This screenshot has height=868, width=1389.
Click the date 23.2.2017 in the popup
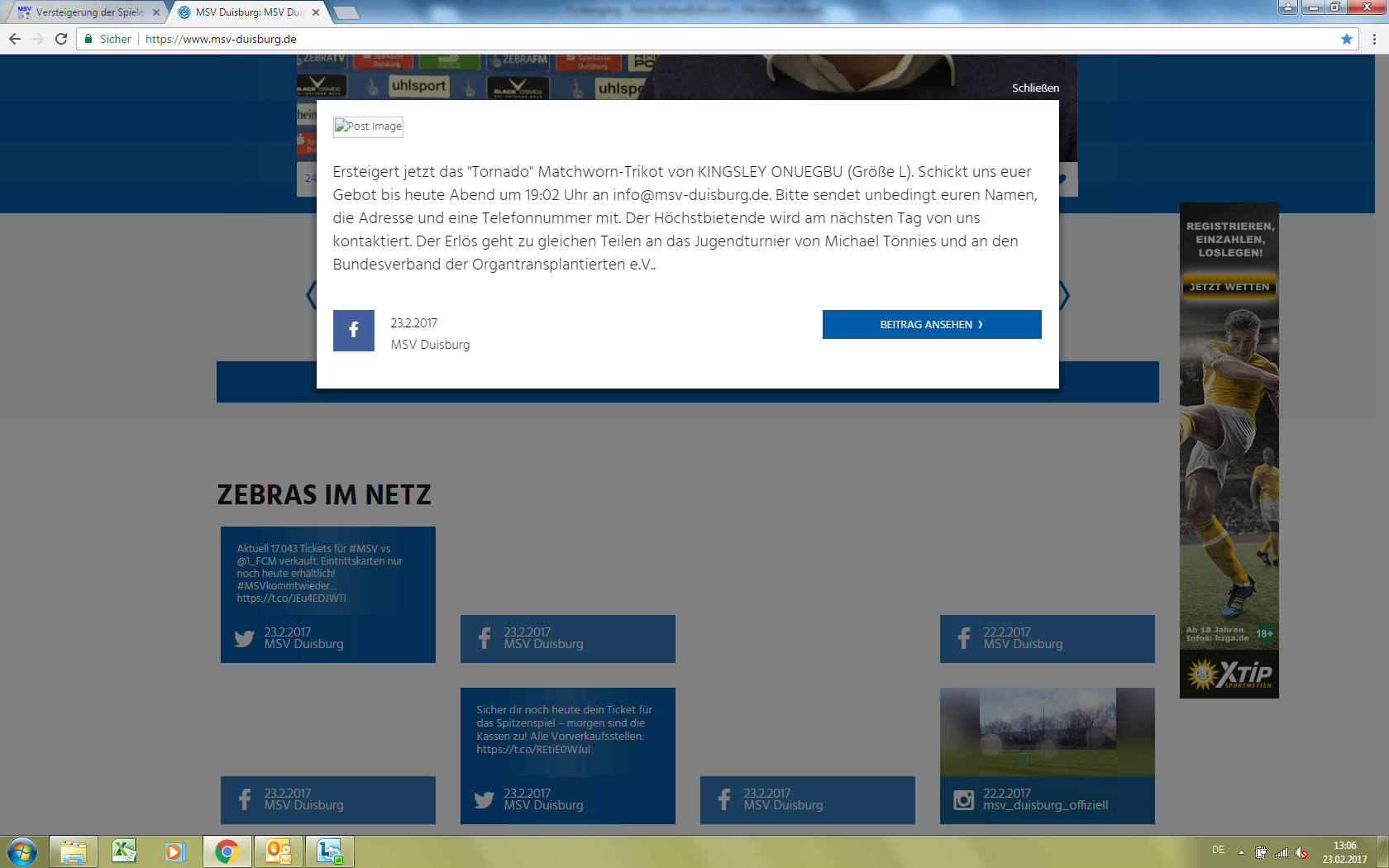coord(414,323)
